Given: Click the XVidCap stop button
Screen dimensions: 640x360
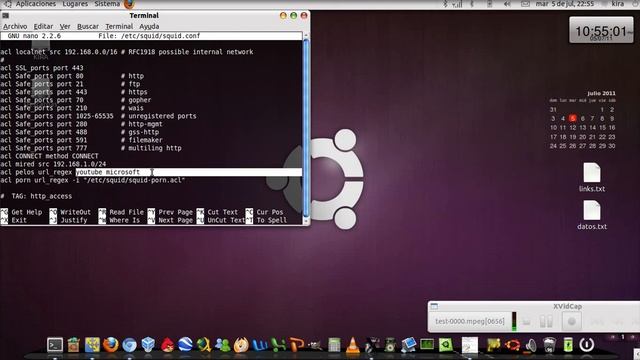Looking at the screenshot, I should click(x=527, y=322).
